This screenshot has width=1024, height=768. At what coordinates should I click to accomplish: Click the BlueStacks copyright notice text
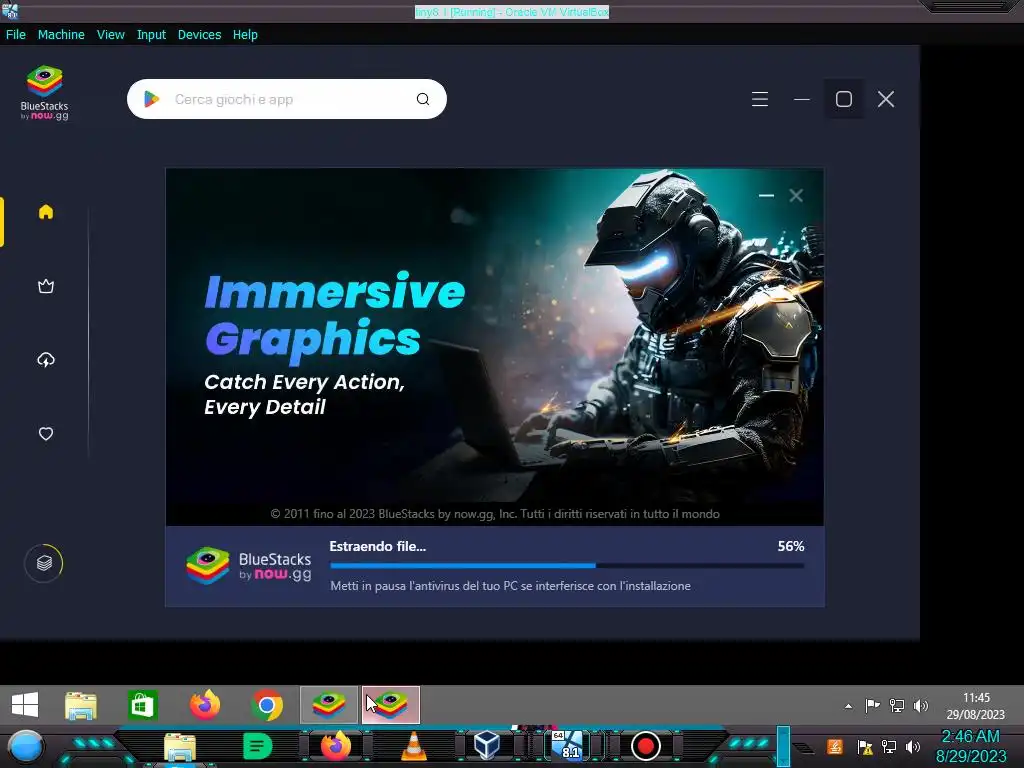point(495,514)
